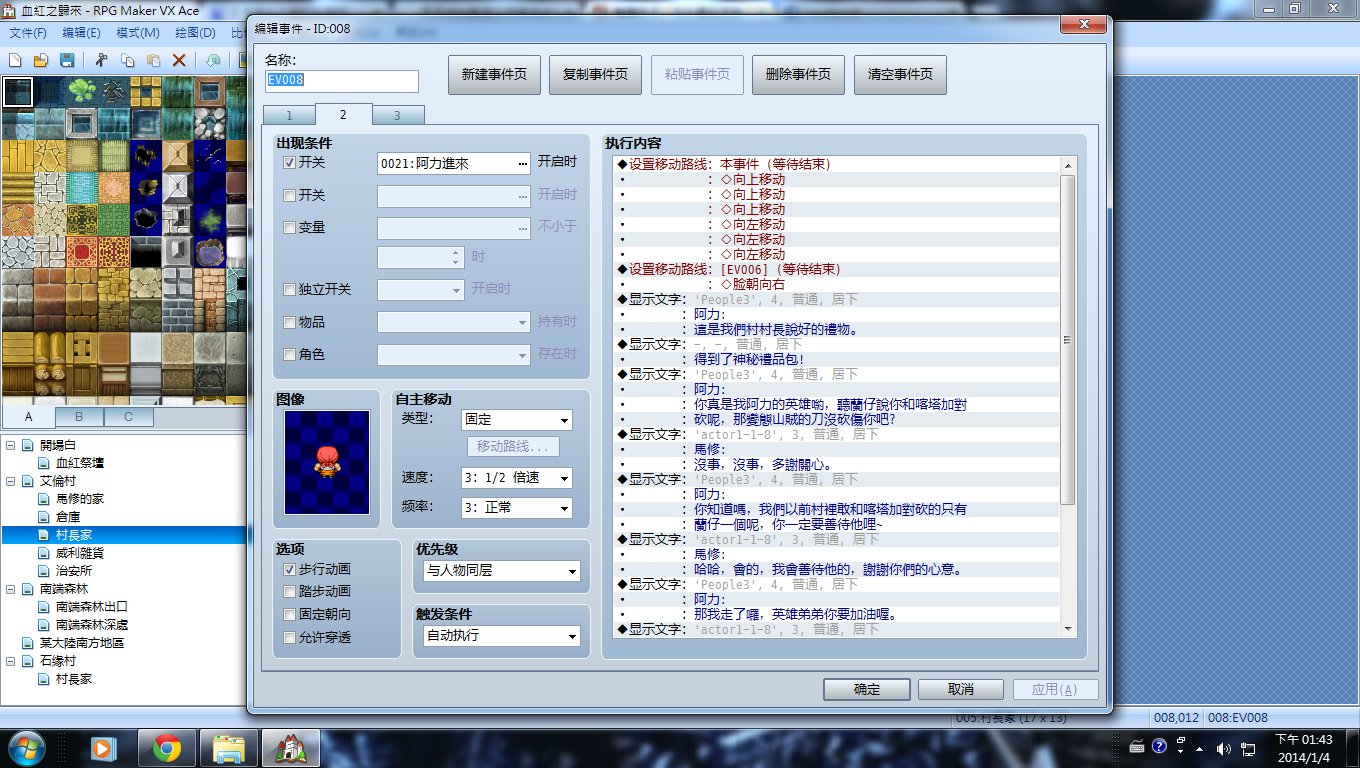Viewport: 1360px width, 768px height.
Task: Click the Windows Start orb
Action: point(25,747)
